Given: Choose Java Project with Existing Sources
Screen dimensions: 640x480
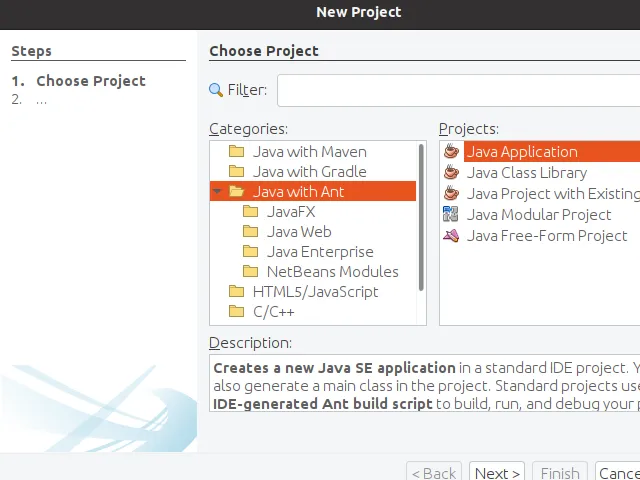Looking at the screenshot, I should pos(553,193).
